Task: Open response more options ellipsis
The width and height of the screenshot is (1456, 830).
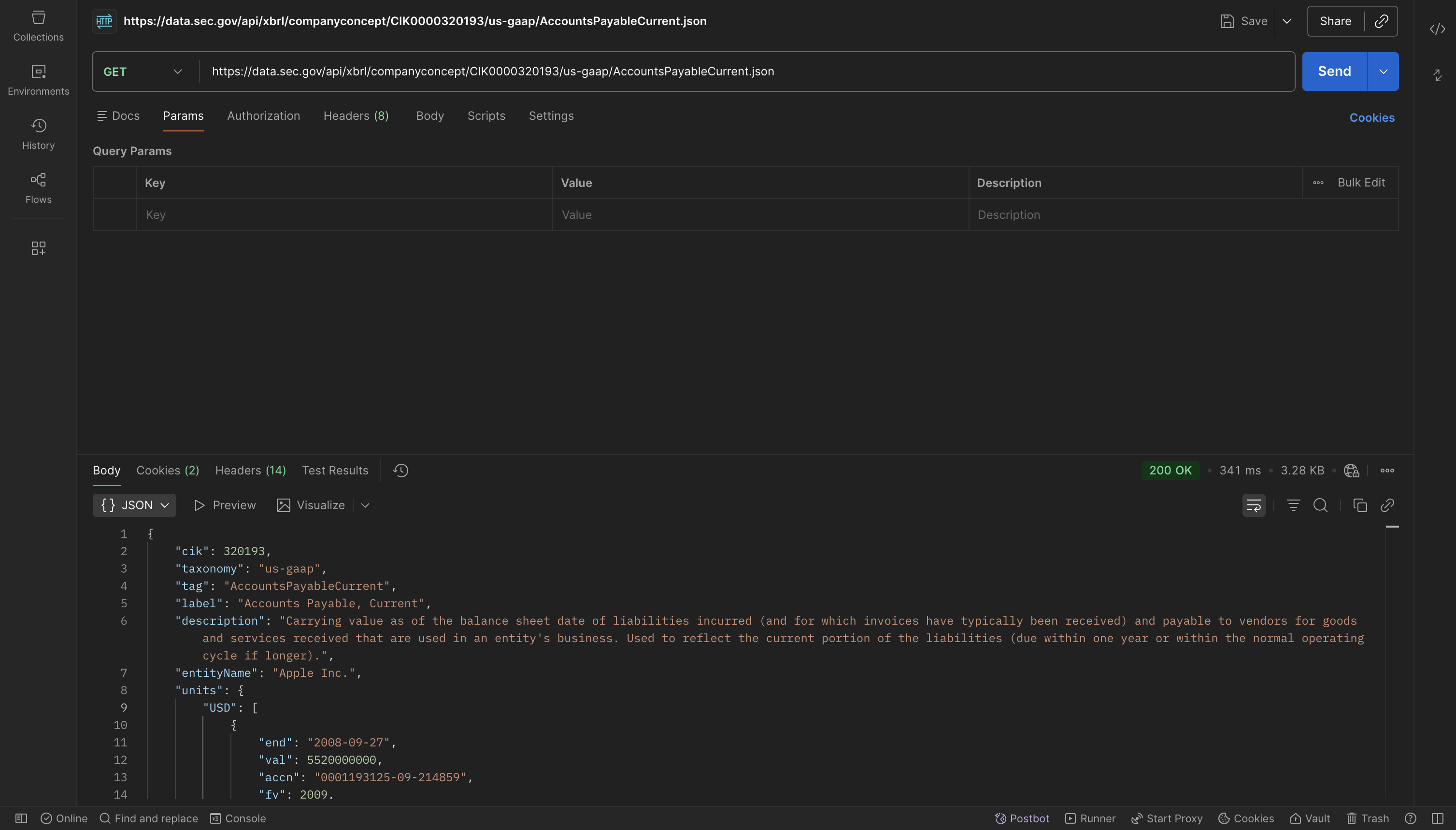Action: [1387, 470]
